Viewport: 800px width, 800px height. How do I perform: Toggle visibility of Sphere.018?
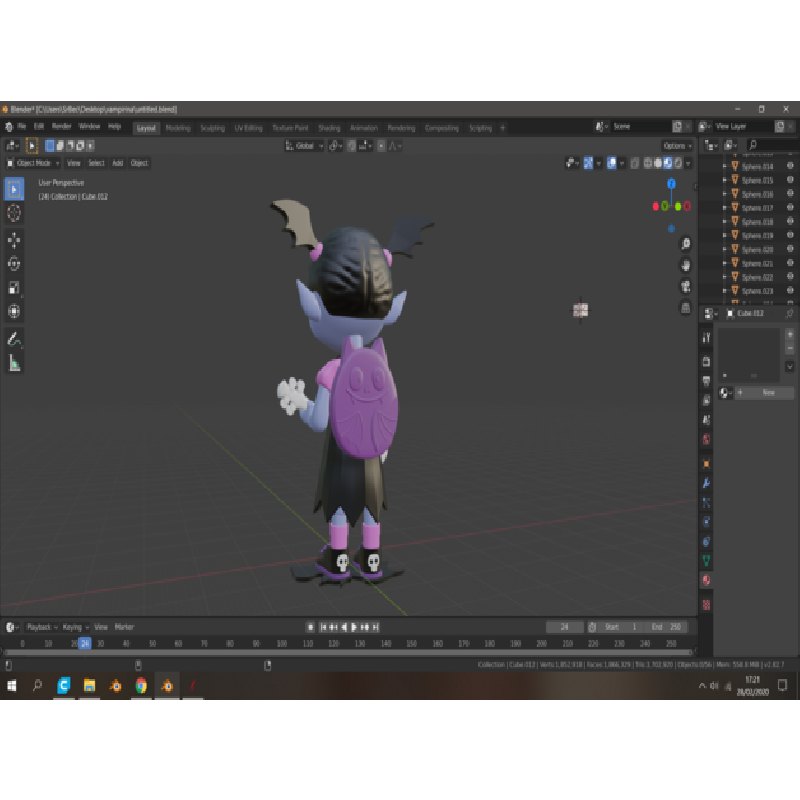(790, 221)
